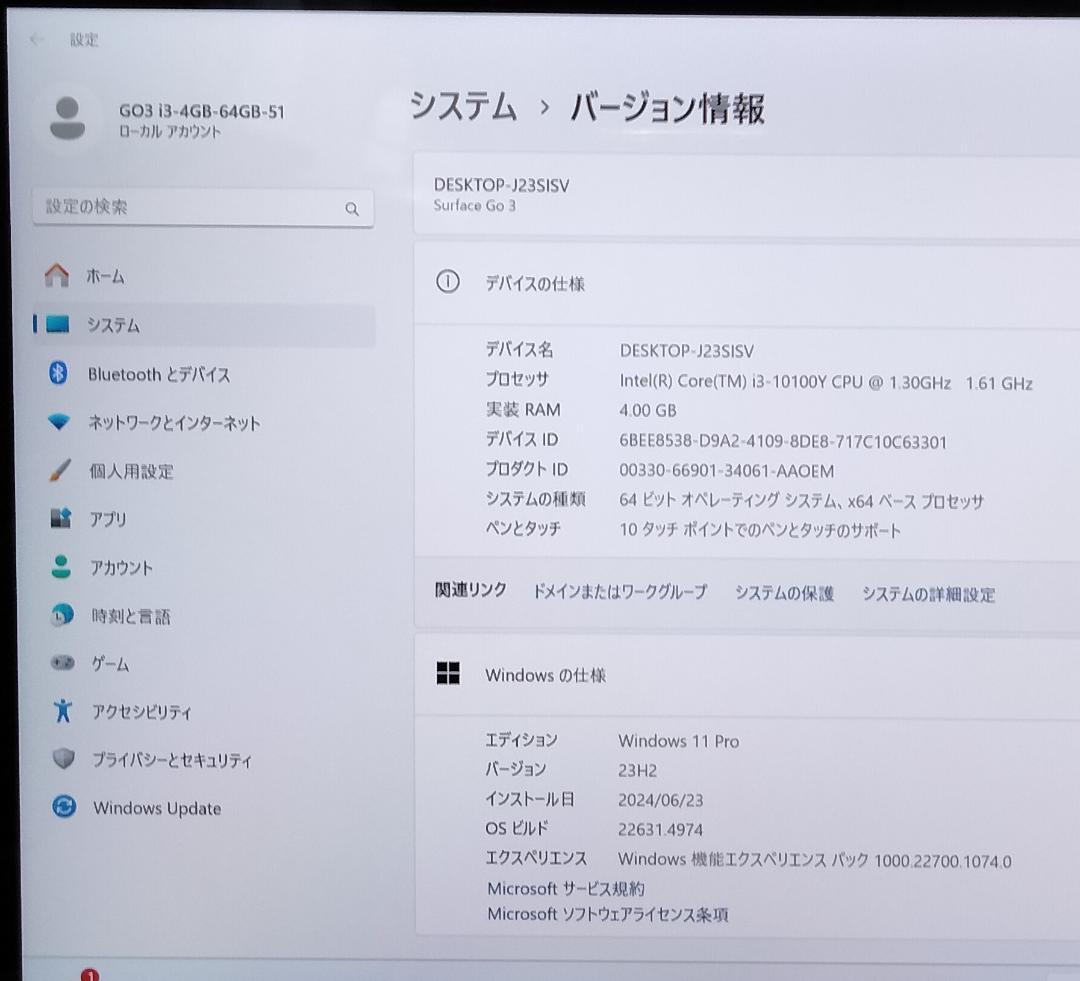The width and height of the screenshot is (1080, 981).
Task: Click the 設定の検索 search field
Action: click(x=203, y=207)
